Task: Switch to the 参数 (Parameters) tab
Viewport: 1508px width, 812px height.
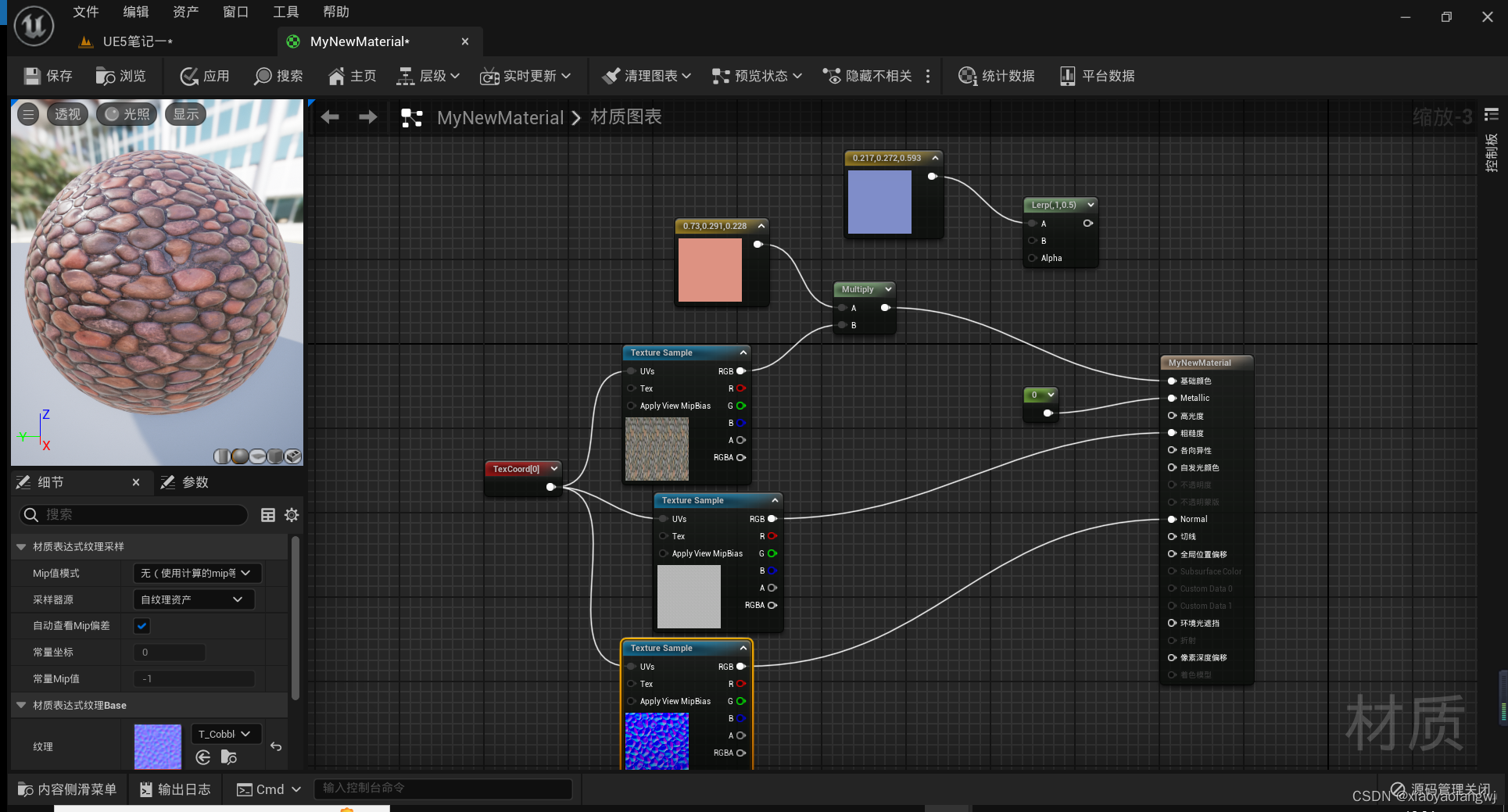Action: coord(185,482)
